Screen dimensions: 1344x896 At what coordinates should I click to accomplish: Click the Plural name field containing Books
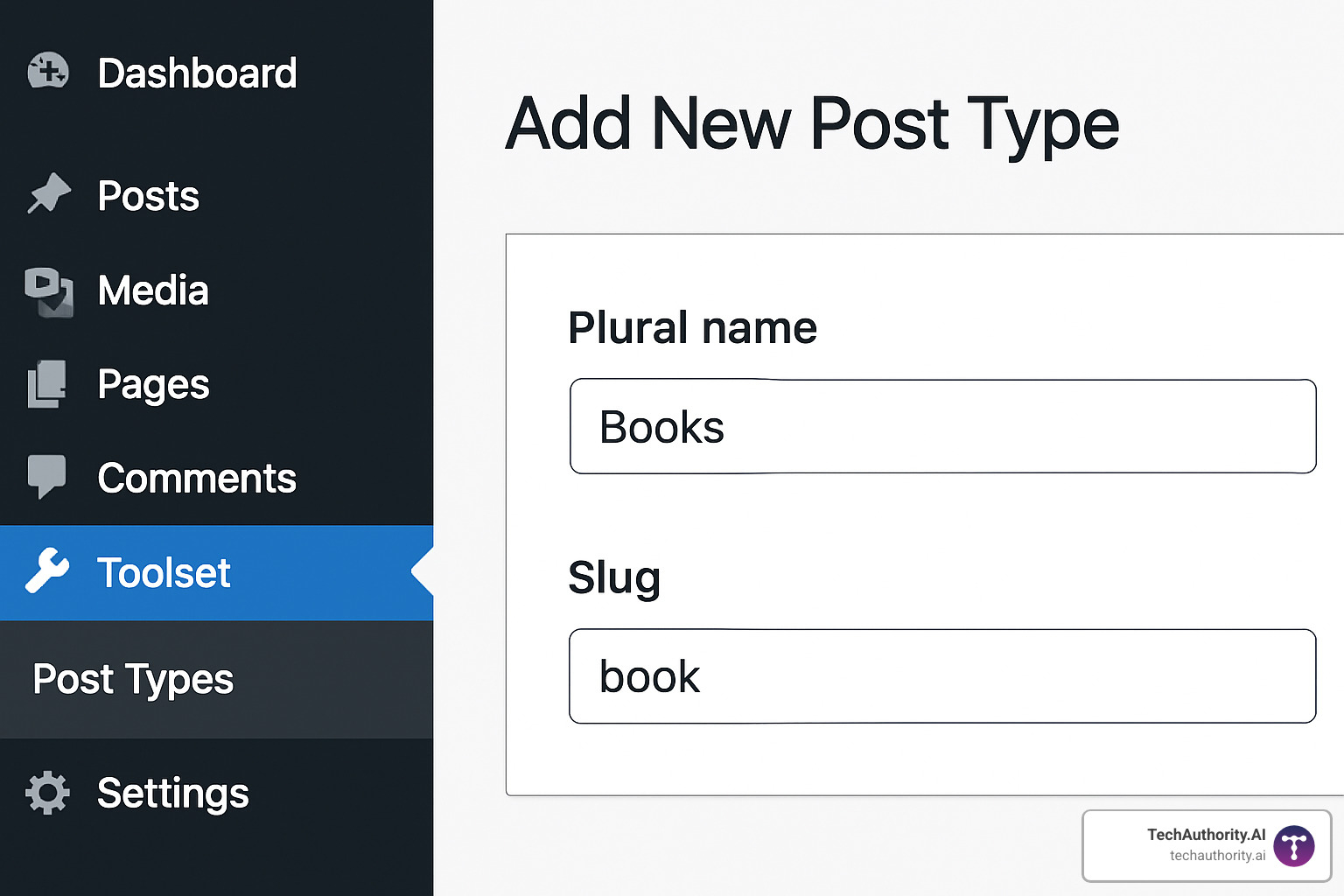click(x=942, y=427)
